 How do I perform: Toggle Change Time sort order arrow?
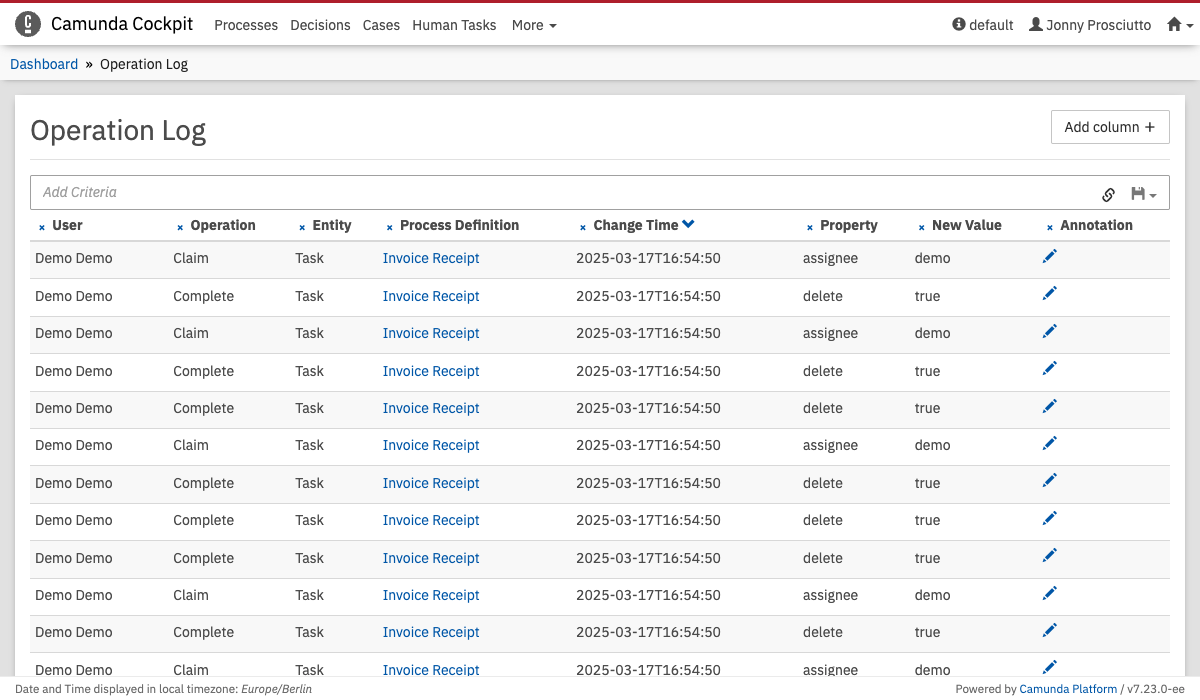688,225
